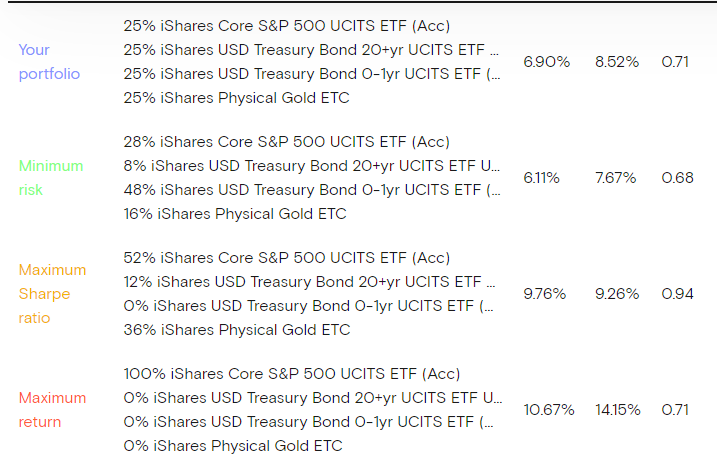Select 25% iShares Physical Gold ETC line

(236, 98)
